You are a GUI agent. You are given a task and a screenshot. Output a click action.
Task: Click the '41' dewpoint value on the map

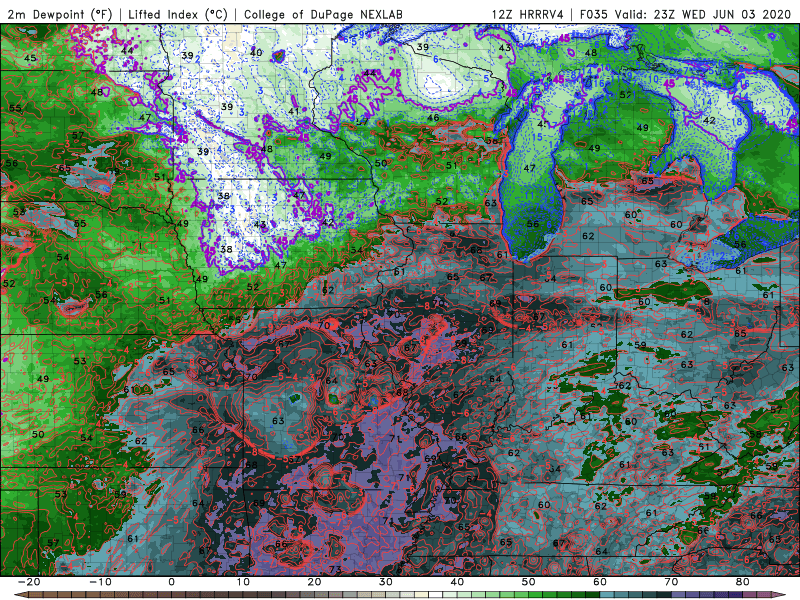pyautogui.click(x=293, y=111)
